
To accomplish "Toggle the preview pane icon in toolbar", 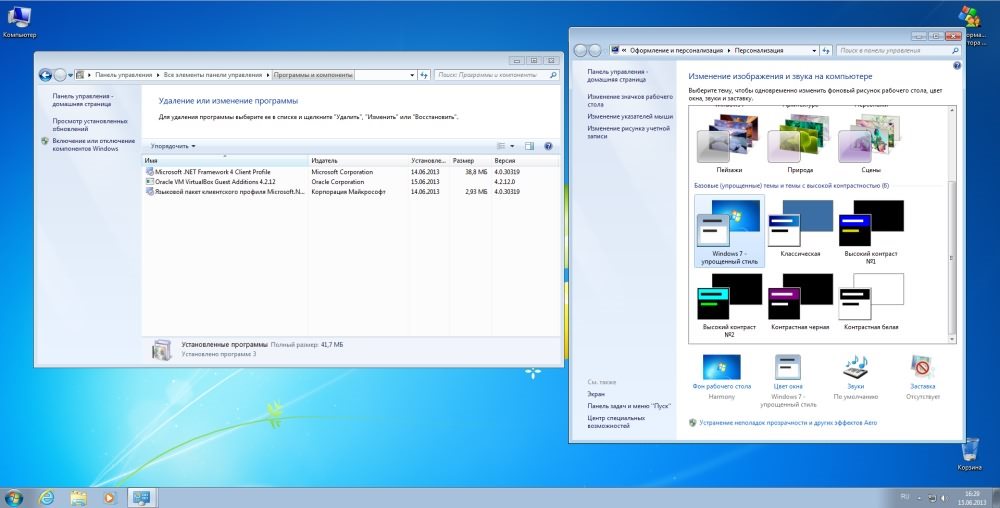I will 529,146.
